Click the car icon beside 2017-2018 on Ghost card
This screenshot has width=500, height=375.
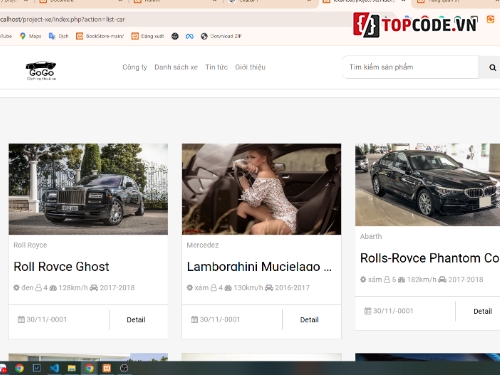(94, 288)
